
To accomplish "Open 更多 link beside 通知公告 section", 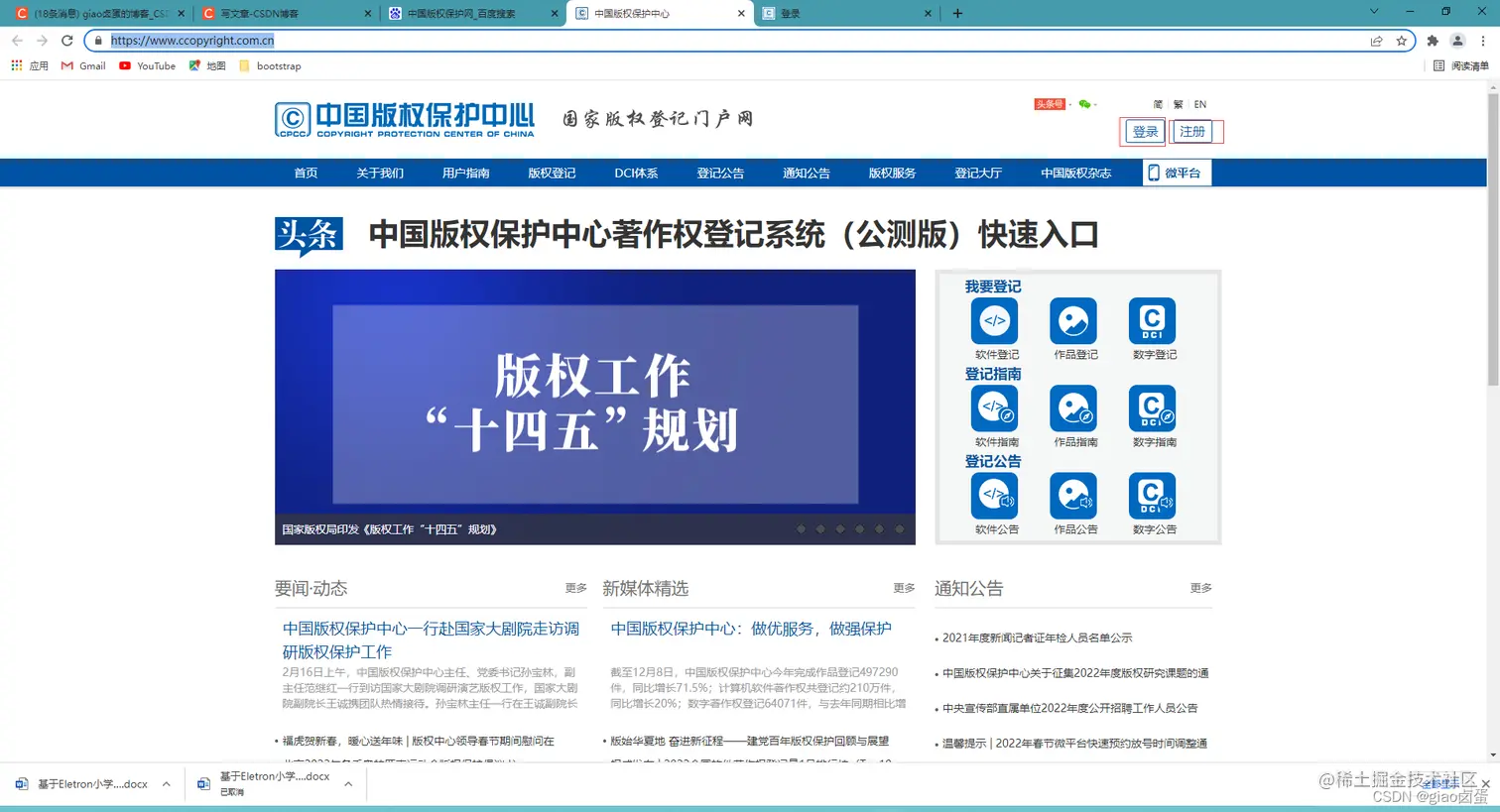I will click(1200, 588).
